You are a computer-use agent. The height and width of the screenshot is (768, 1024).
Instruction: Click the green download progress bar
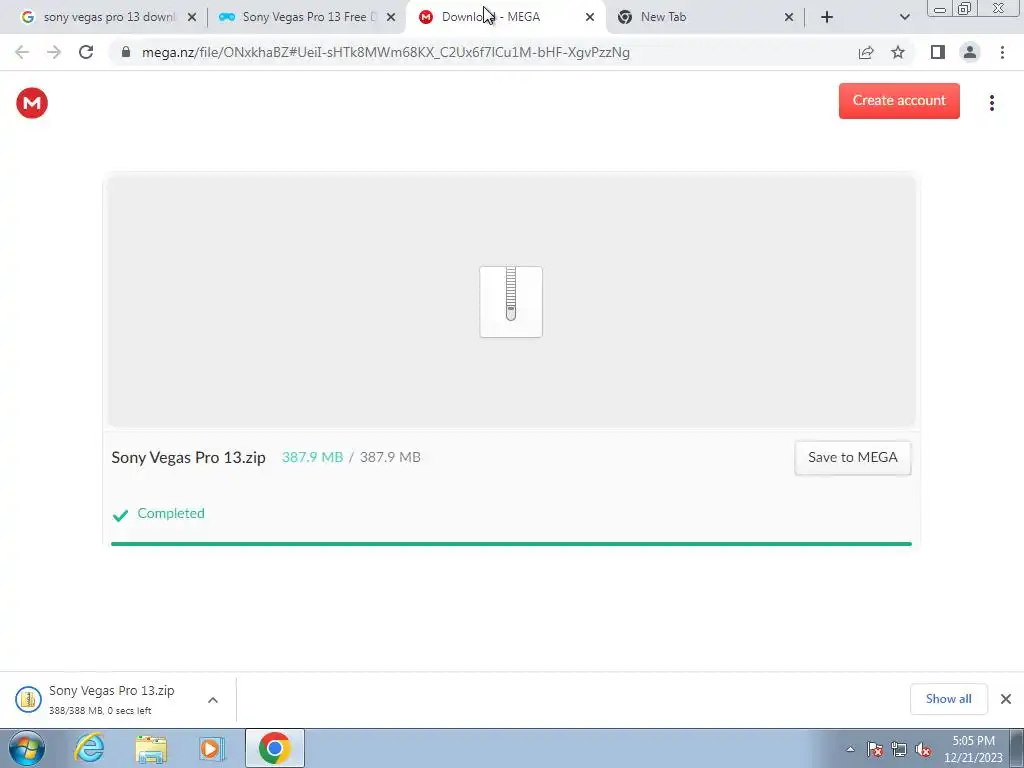(x=511, y=543)
